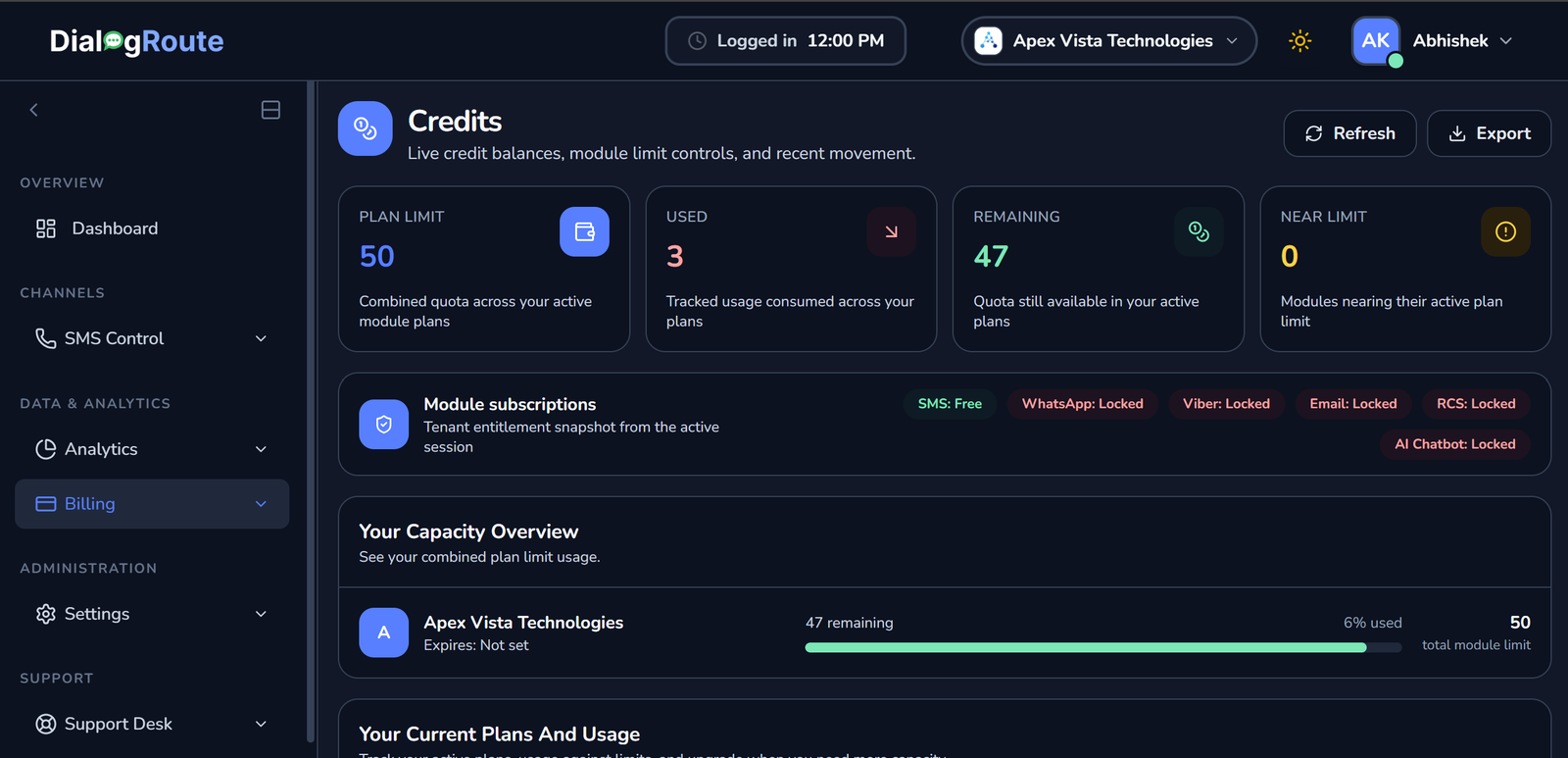This screenshot has width=1568, height=758.
Task: Collapse sidebar with back arrow icon
Action: [x=33, y=110]
